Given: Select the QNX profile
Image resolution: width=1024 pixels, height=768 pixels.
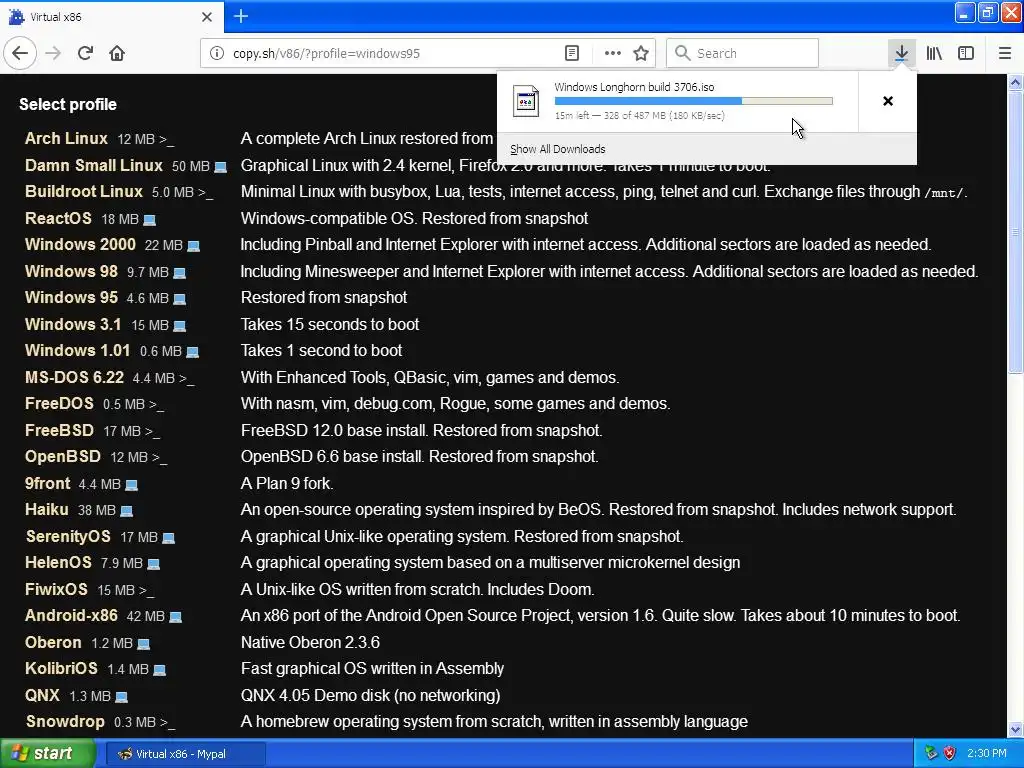Looking at the screenshot, I should (42, 696).
